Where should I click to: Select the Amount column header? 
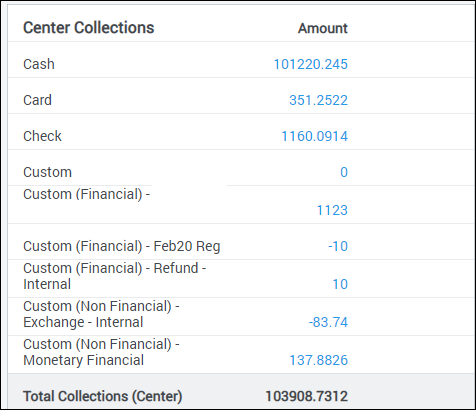pyautogui.click(x=323, y=28)
